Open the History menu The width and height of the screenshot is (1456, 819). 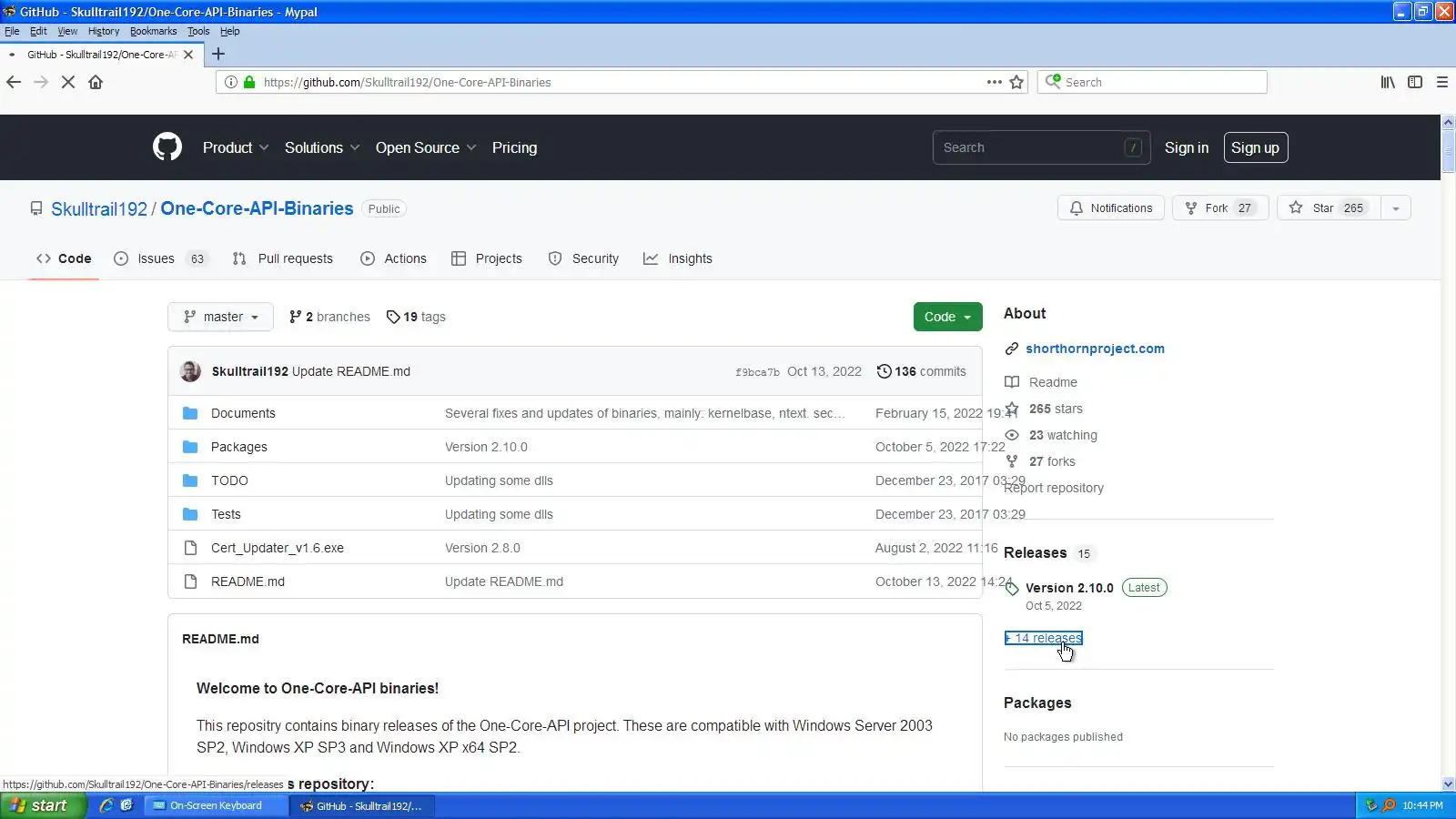pos(104,31)
